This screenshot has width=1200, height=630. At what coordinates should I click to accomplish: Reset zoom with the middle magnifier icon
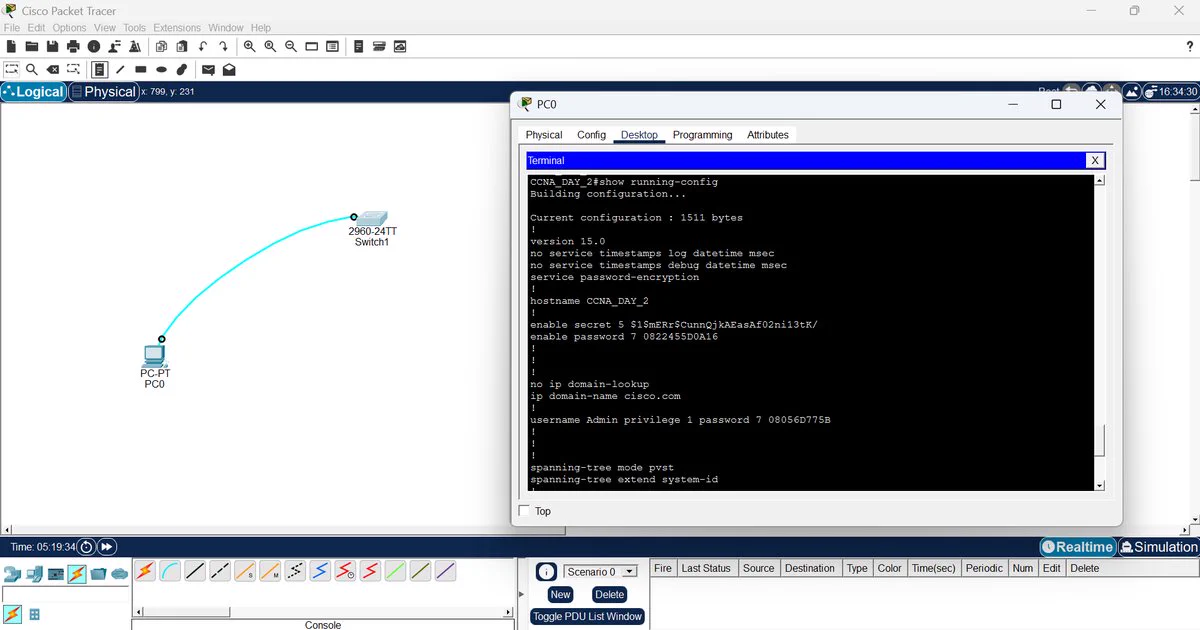(270, 46)
